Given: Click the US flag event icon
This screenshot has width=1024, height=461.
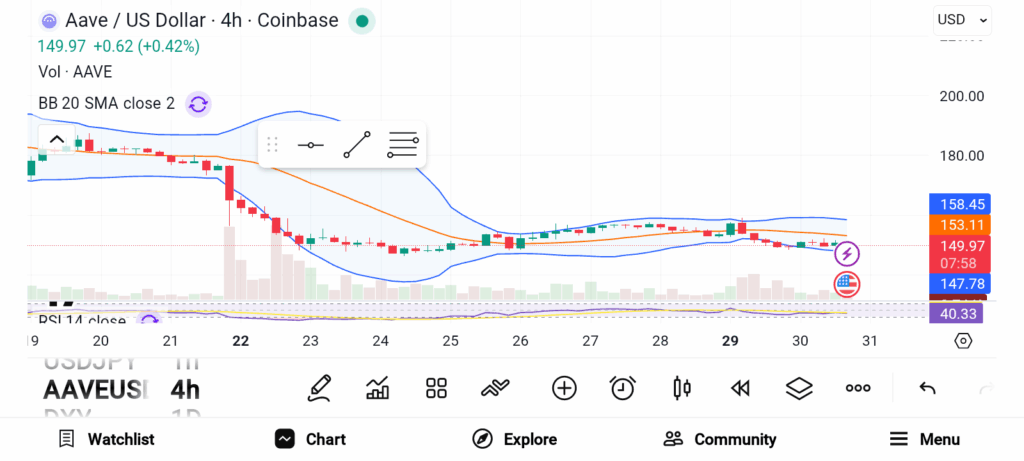Looking at the screenshot, I should pos(847,285).
